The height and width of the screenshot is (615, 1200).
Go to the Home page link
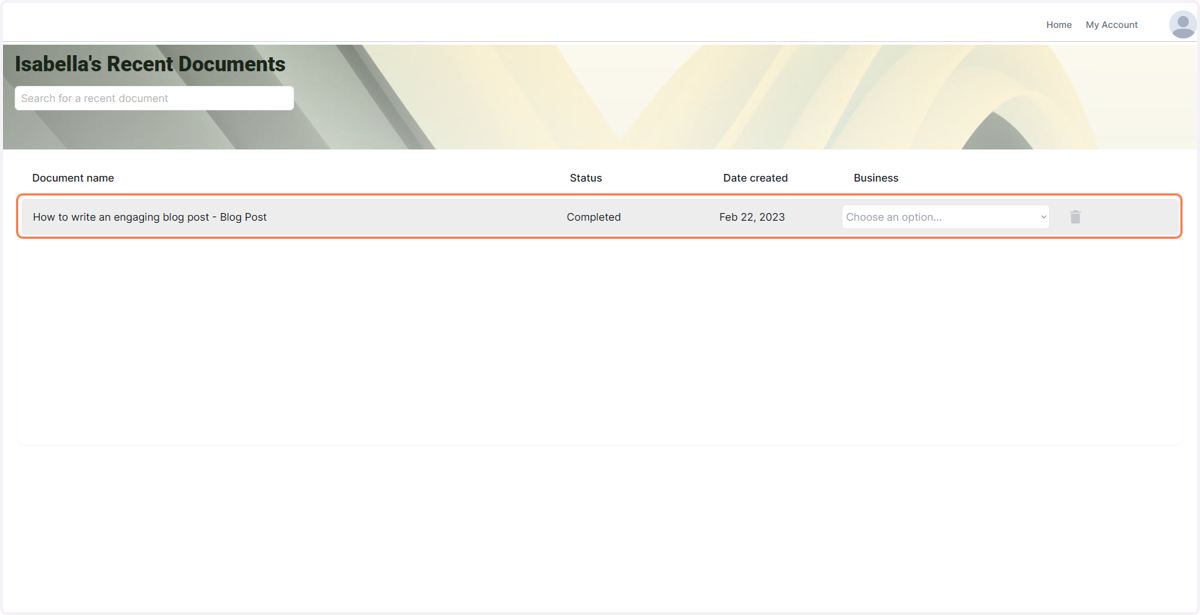pos(1059,25)
